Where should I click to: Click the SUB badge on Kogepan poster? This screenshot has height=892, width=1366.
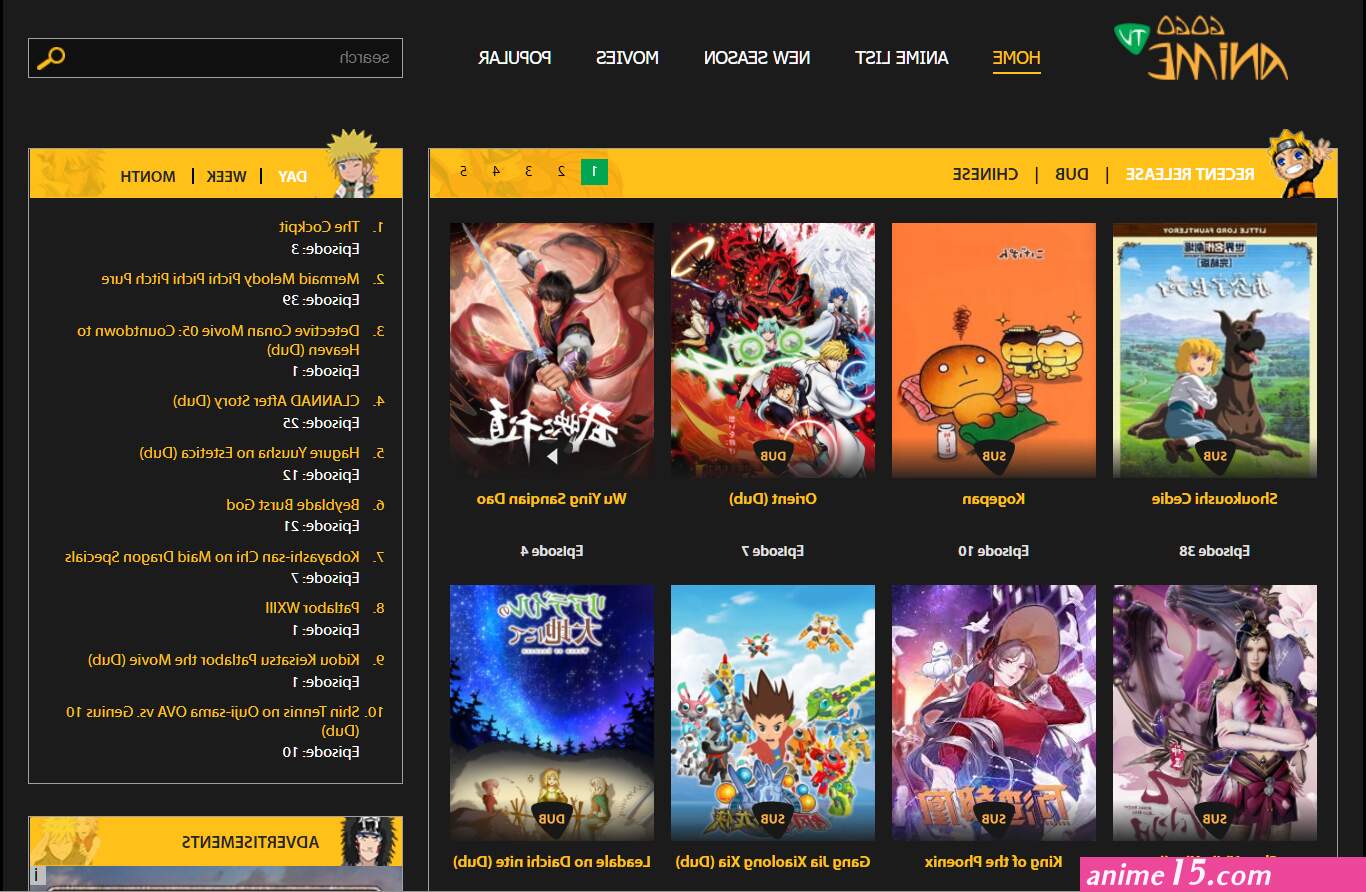coord(993,456)
